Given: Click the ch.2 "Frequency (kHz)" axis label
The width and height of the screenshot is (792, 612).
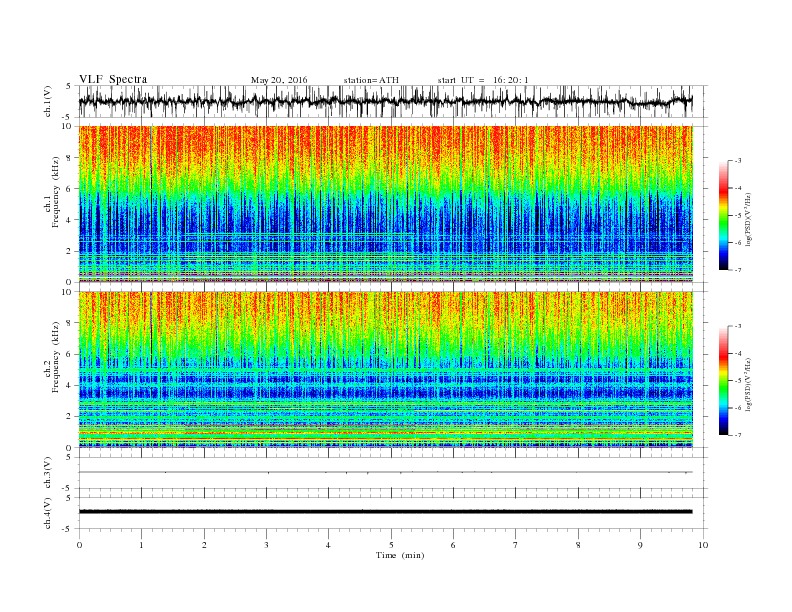Looking at the screenshot, I should point(56,358).
